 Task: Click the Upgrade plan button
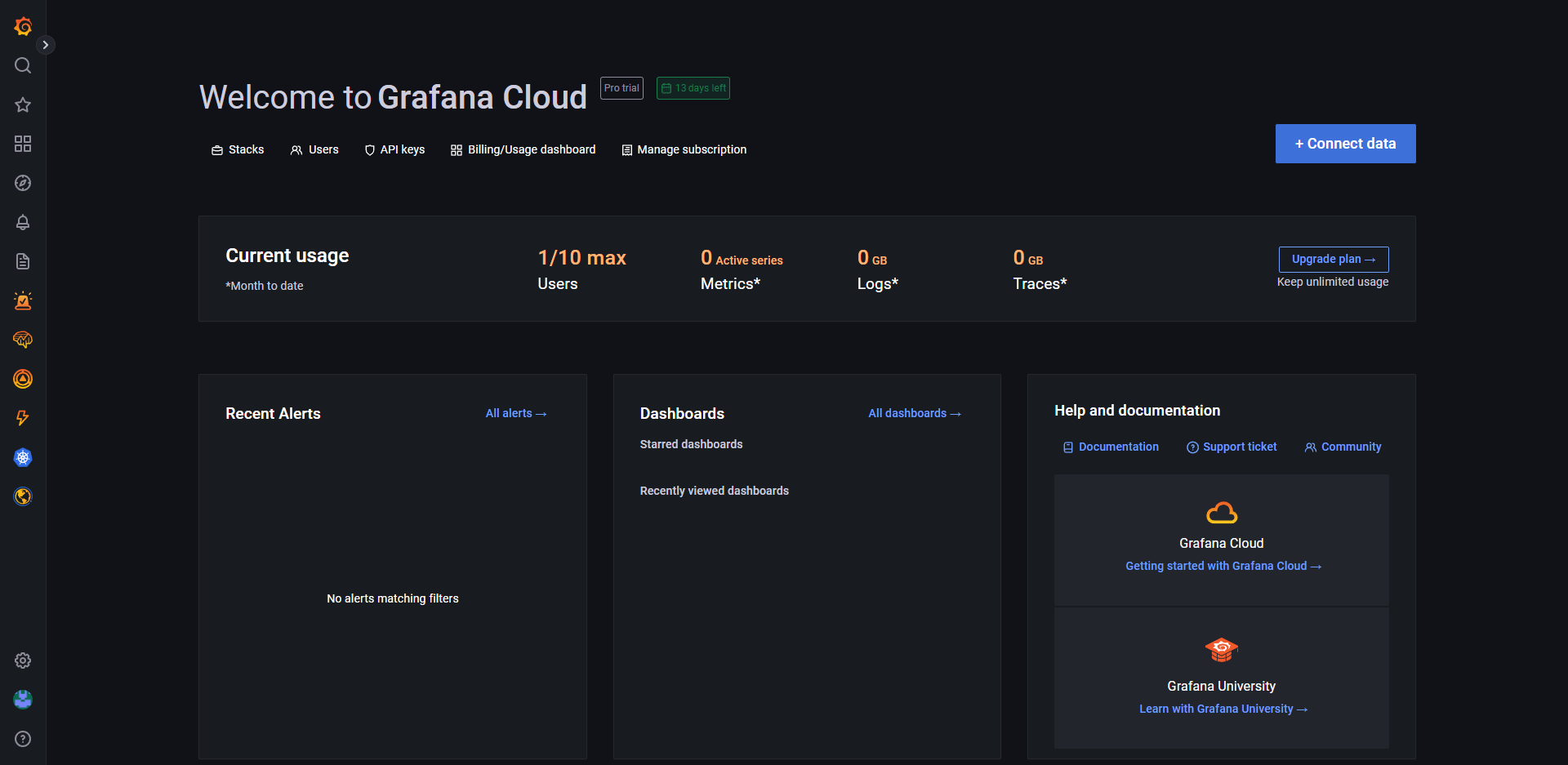[x=1334, y=259]
